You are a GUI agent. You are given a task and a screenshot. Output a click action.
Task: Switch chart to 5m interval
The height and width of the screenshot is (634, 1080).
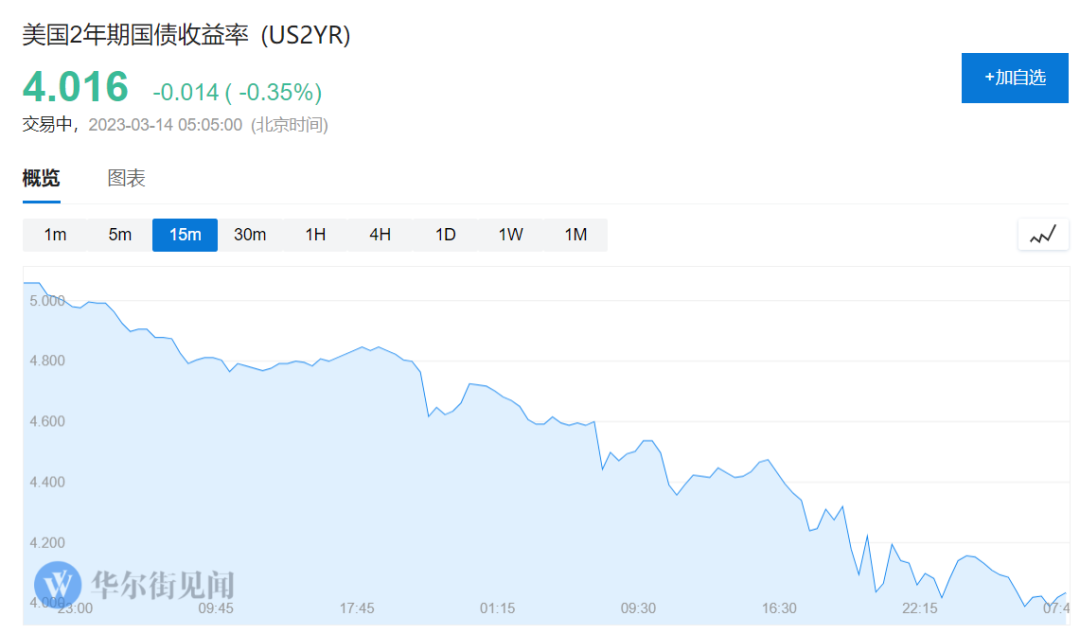pos(120,235)
